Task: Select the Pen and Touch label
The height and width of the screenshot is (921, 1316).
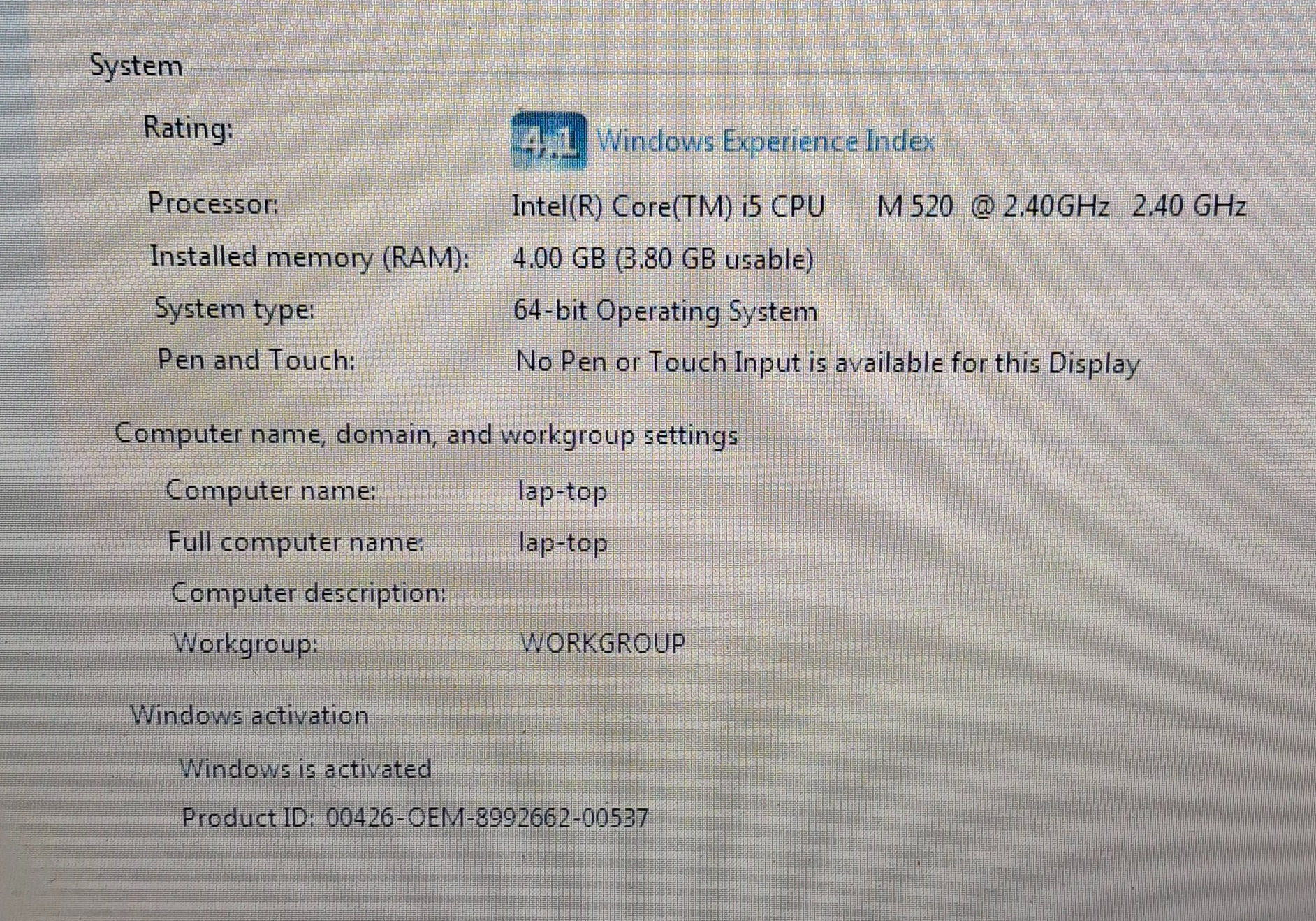Action: [256, 360]
